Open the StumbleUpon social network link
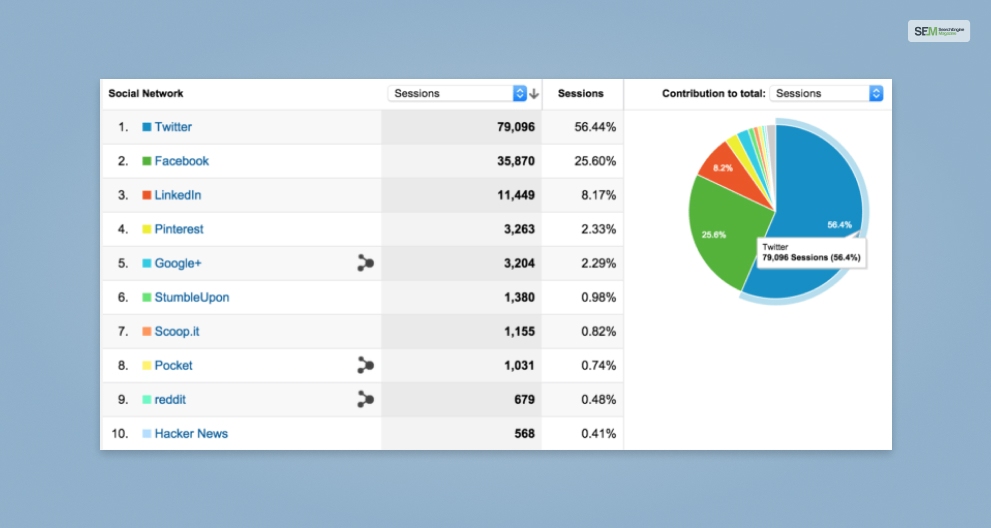The width and height of the screenshot is (991, 528). pyautogui.click(x=192, y=298)
